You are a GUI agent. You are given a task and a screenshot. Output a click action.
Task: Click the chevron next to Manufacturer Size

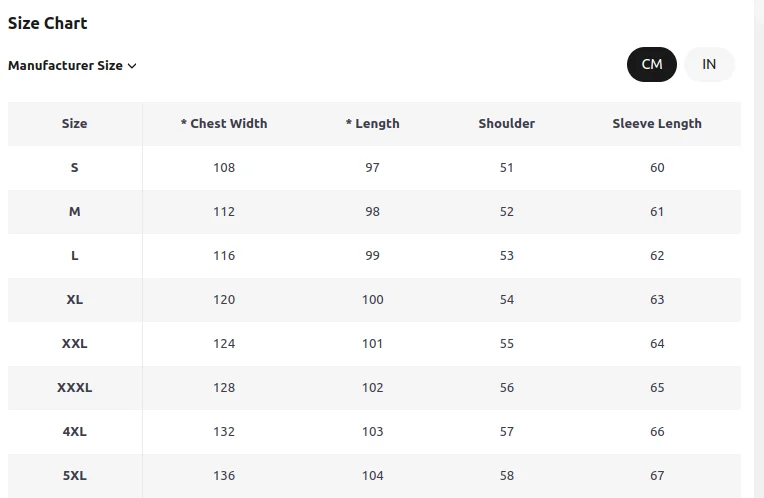point(132,66)
